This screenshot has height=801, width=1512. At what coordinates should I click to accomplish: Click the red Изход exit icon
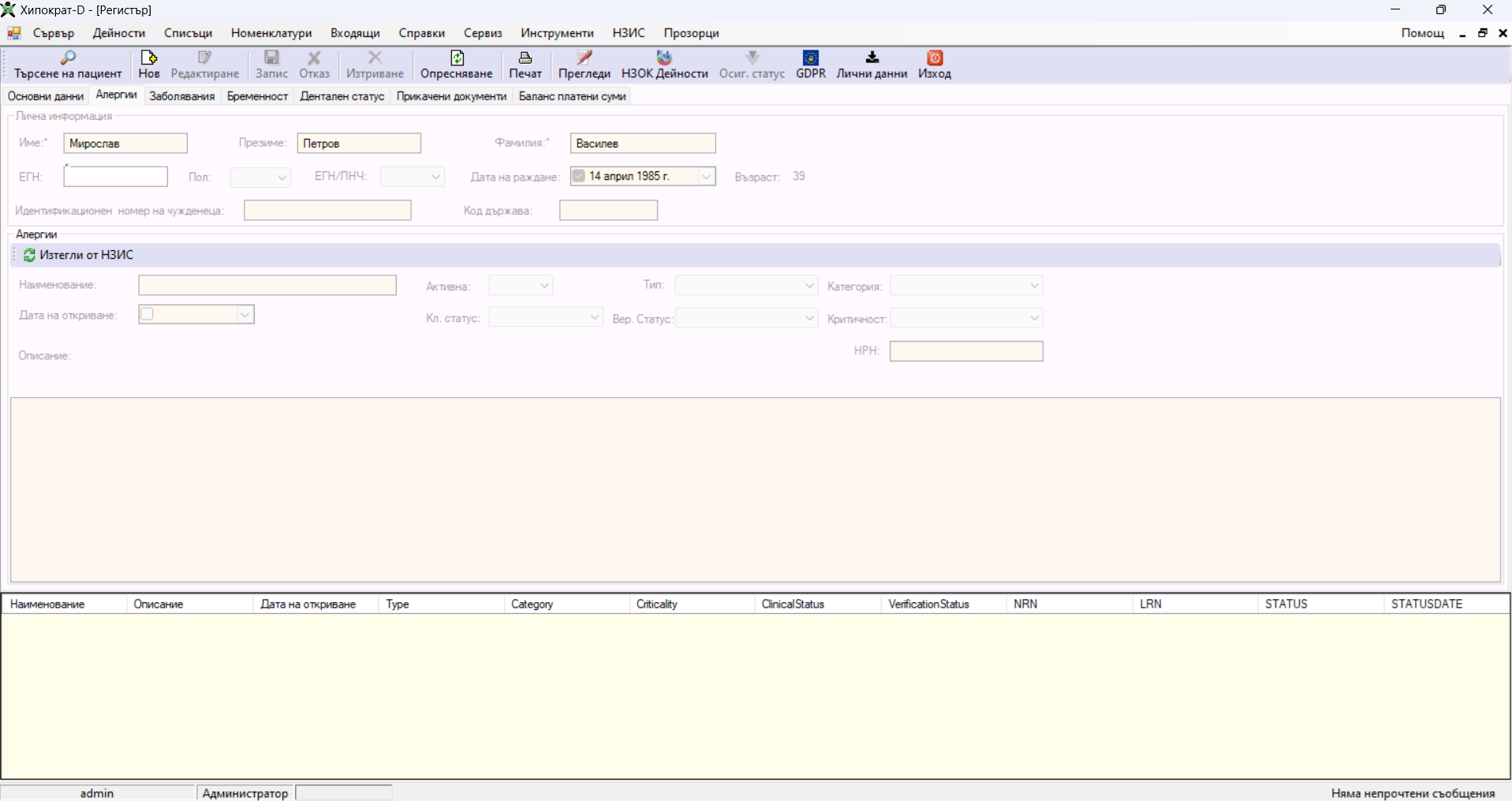pyautogui.click(x=935, y=58)
